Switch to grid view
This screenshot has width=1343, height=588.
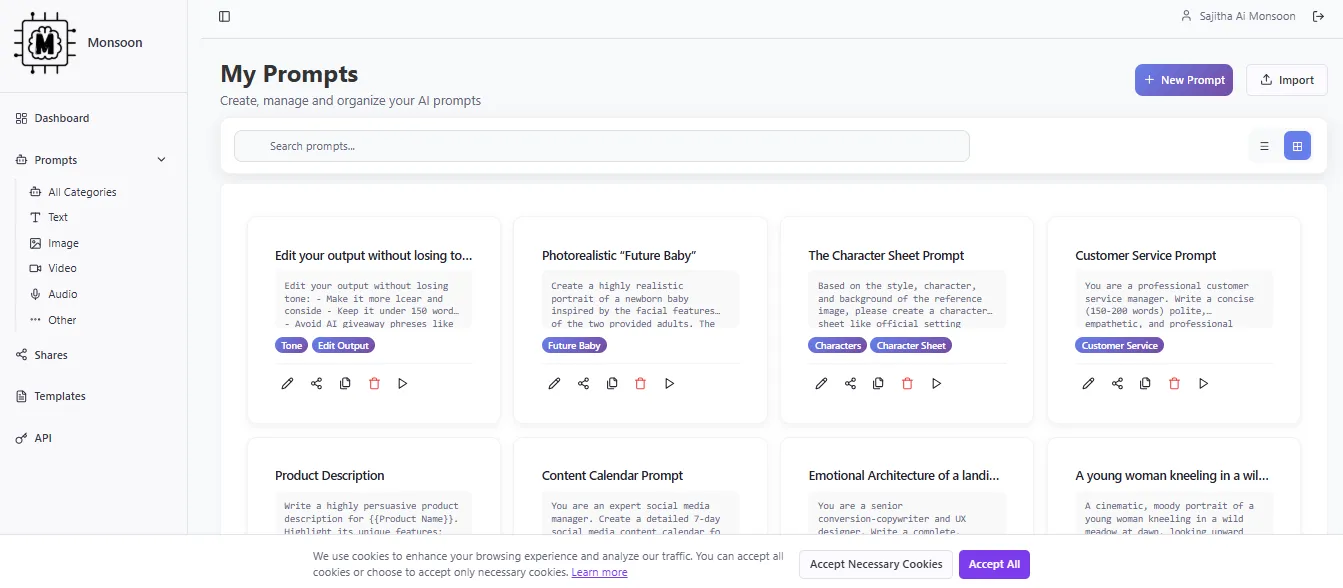coord(1297,146)
